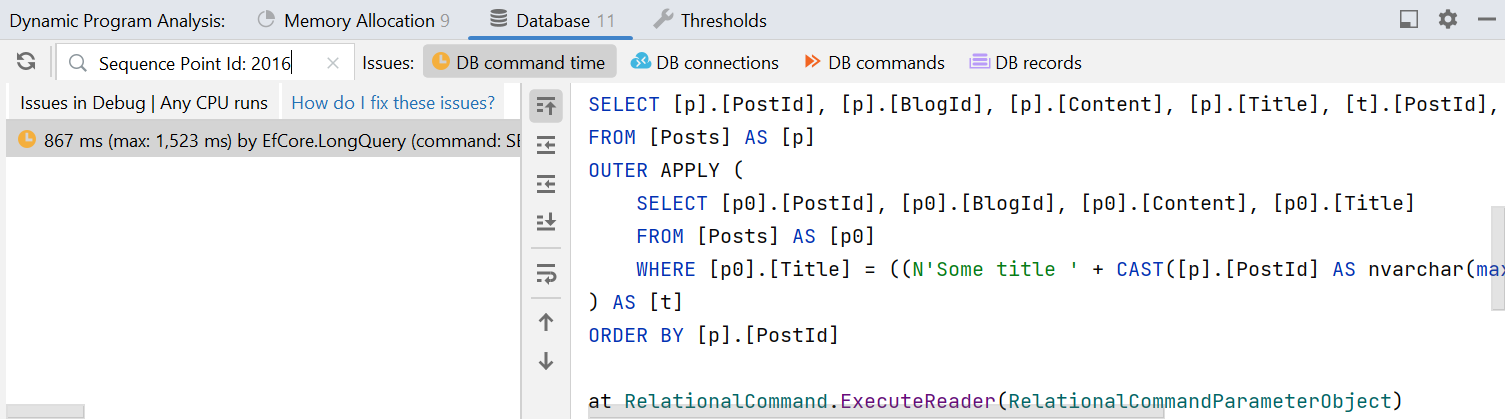Toggle the soft-wrap icon
The height and width of the screenshot is (419, 1505).
point(546,273)
